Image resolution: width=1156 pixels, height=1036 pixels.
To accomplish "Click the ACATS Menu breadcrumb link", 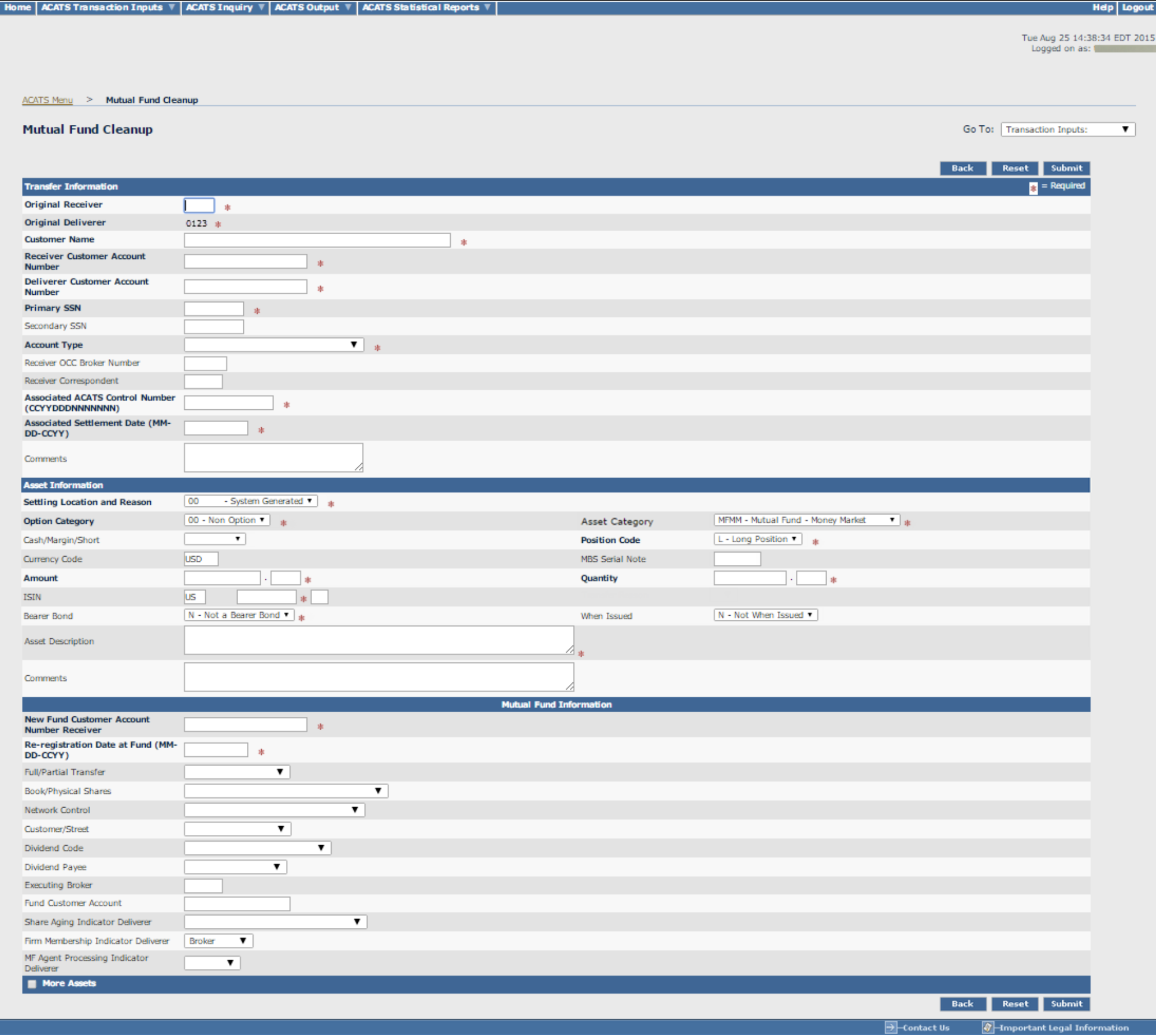I will pyautogui.click(x=47, y=100).
